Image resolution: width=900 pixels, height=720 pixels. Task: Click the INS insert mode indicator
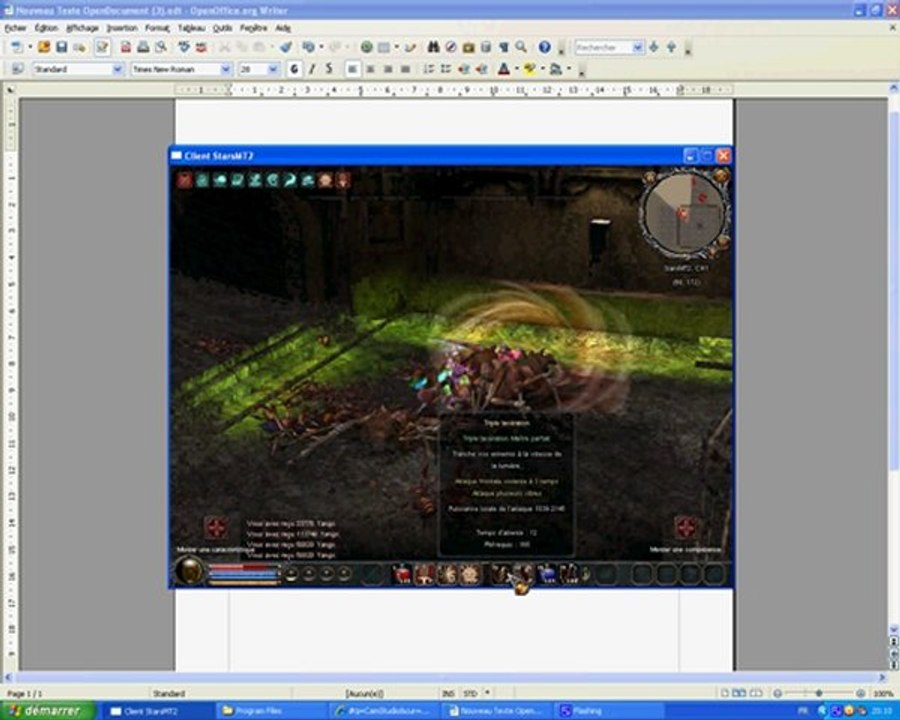[448, 694]
